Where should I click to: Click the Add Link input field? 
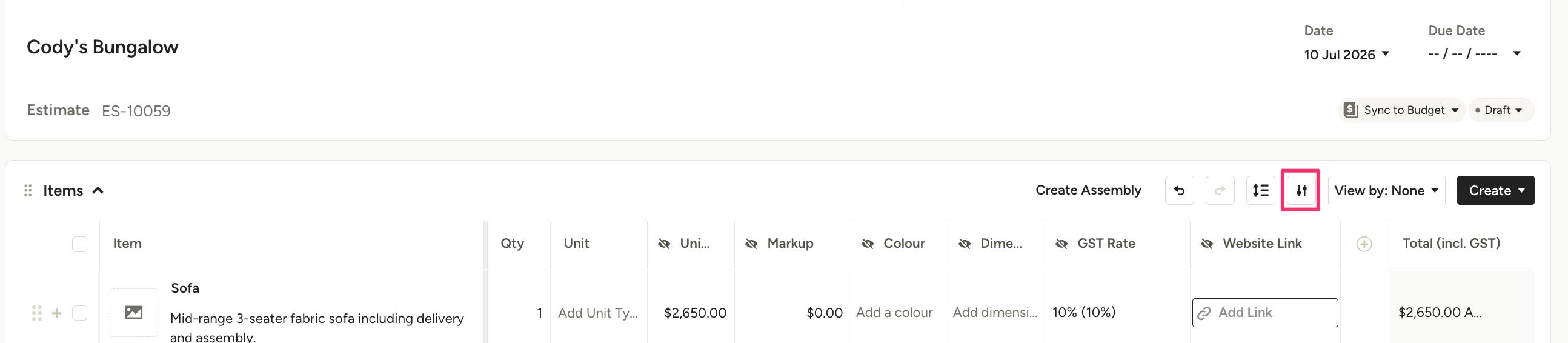[x=1265, y=313]
